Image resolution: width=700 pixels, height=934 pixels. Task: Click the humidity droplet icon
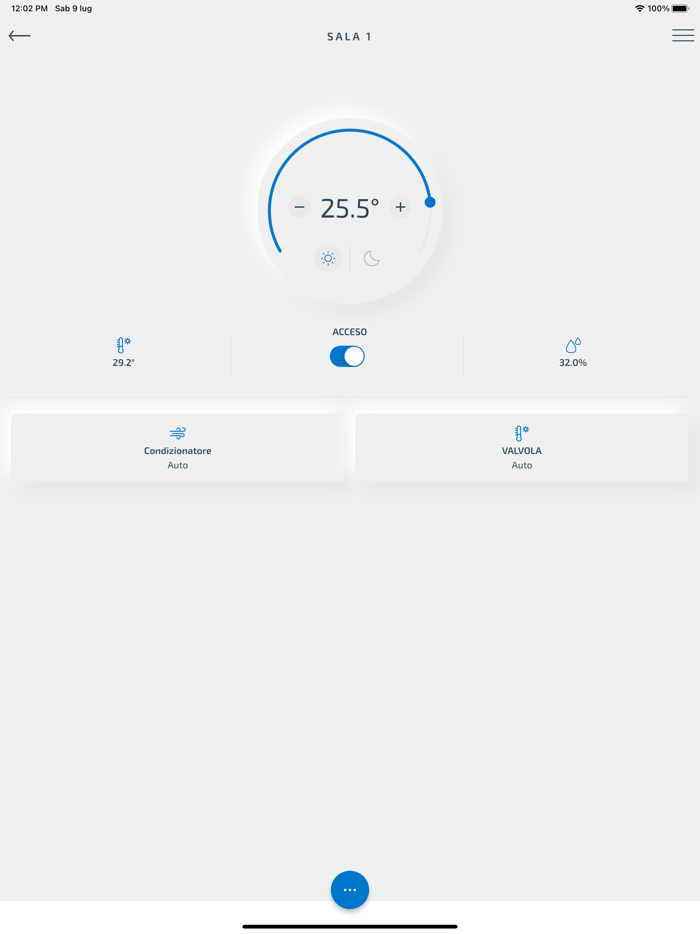[573, 345]
